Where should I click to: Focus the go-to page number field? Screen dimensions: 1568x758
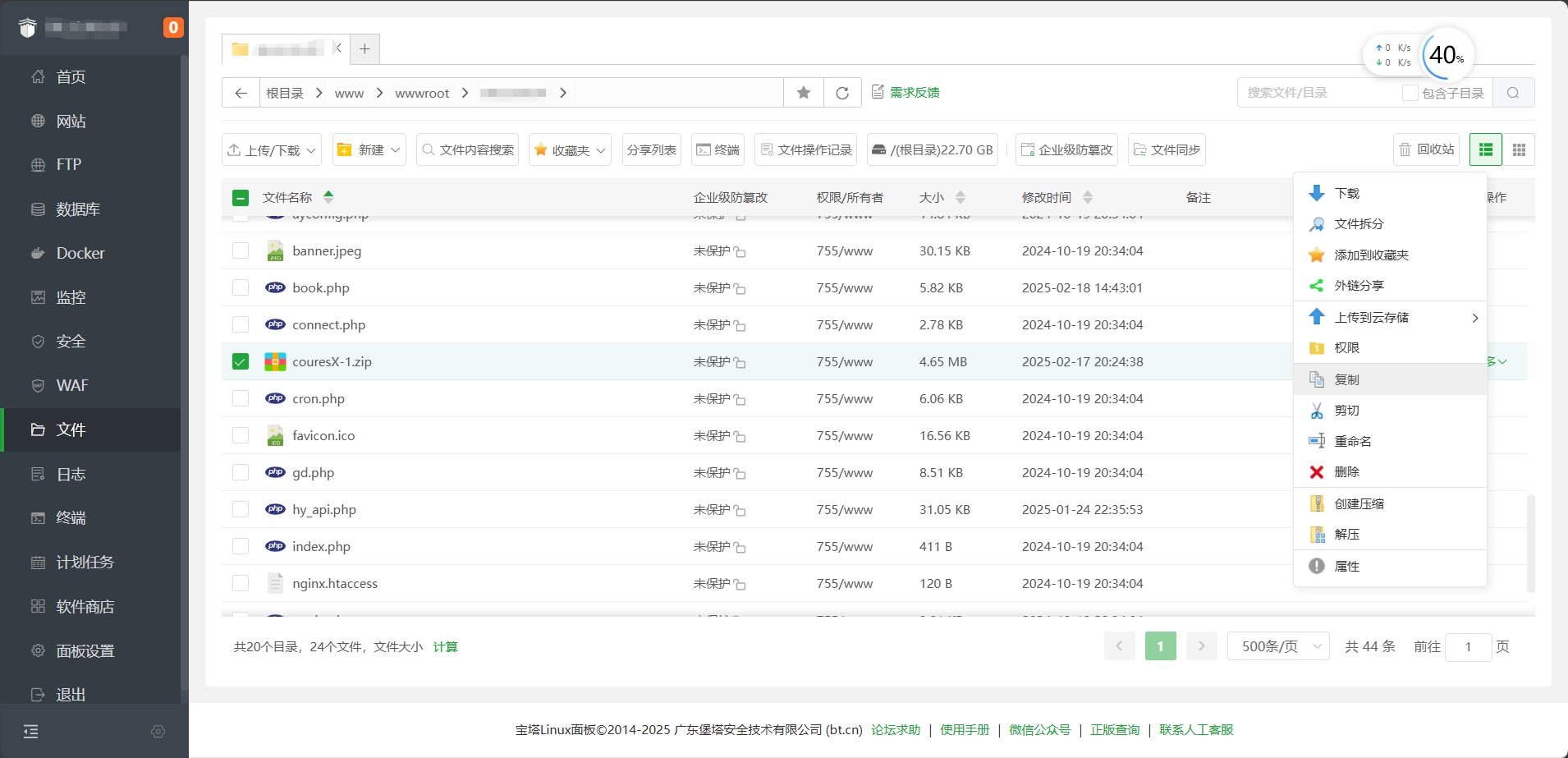1468,646
